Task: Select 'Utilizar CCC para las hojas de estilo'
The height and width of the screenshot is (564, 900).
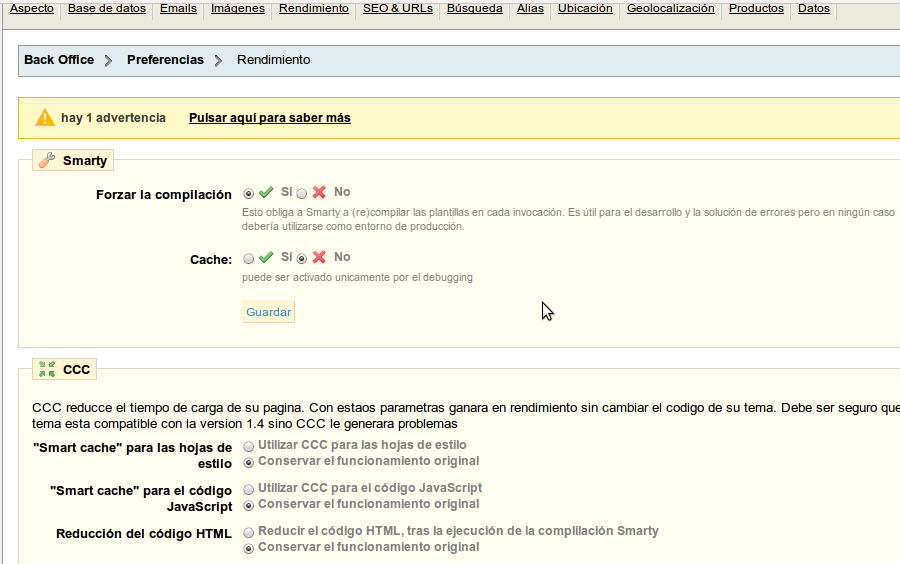Action: [x=249, y=446]
